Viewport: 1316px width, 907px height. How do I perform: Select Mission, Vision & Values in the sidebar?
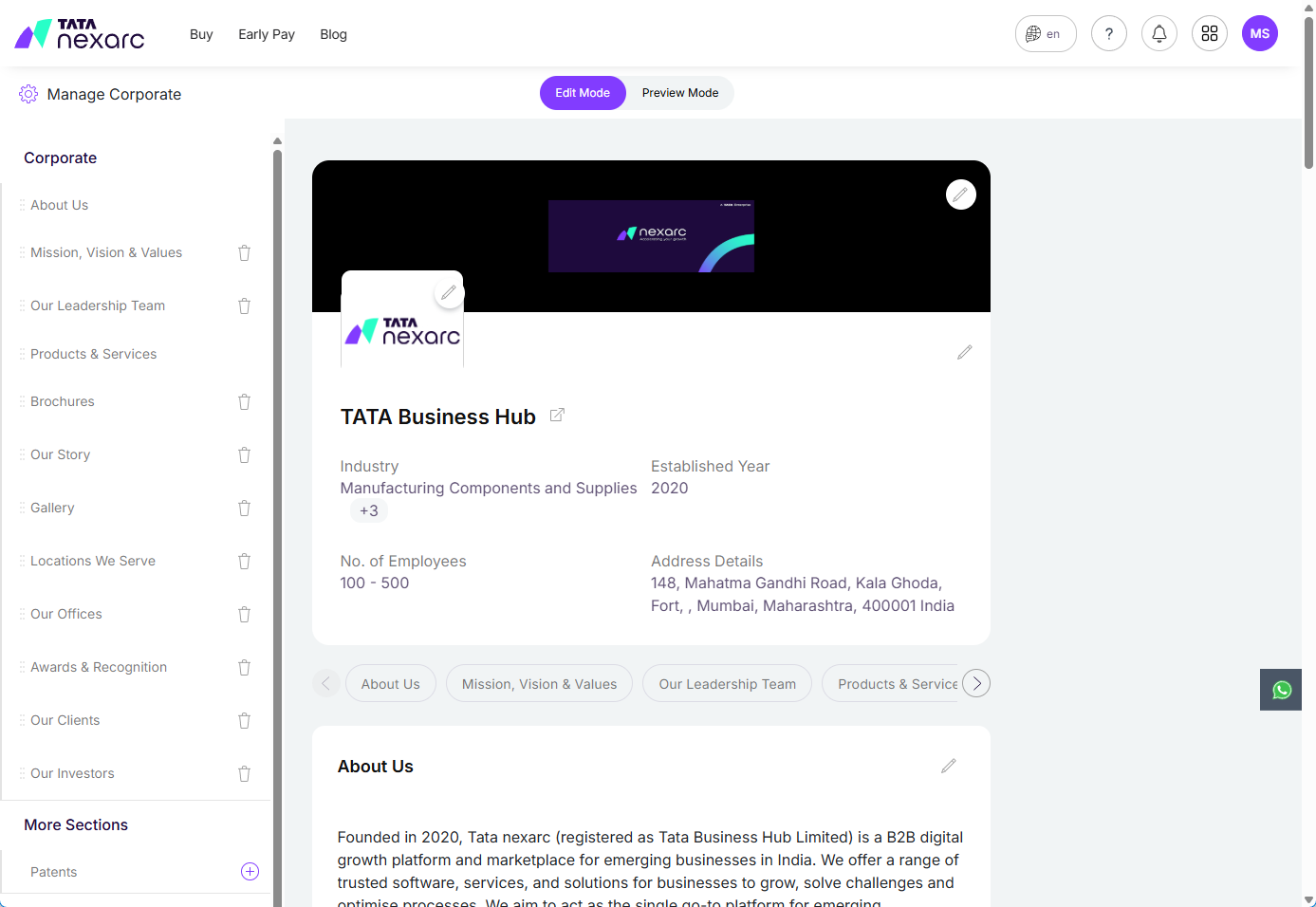point(106,252)
